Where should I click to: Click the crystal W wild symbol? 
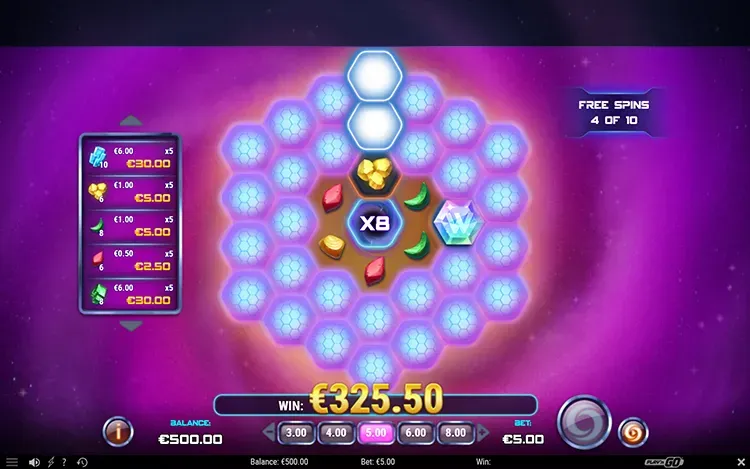tap(457, 223)
